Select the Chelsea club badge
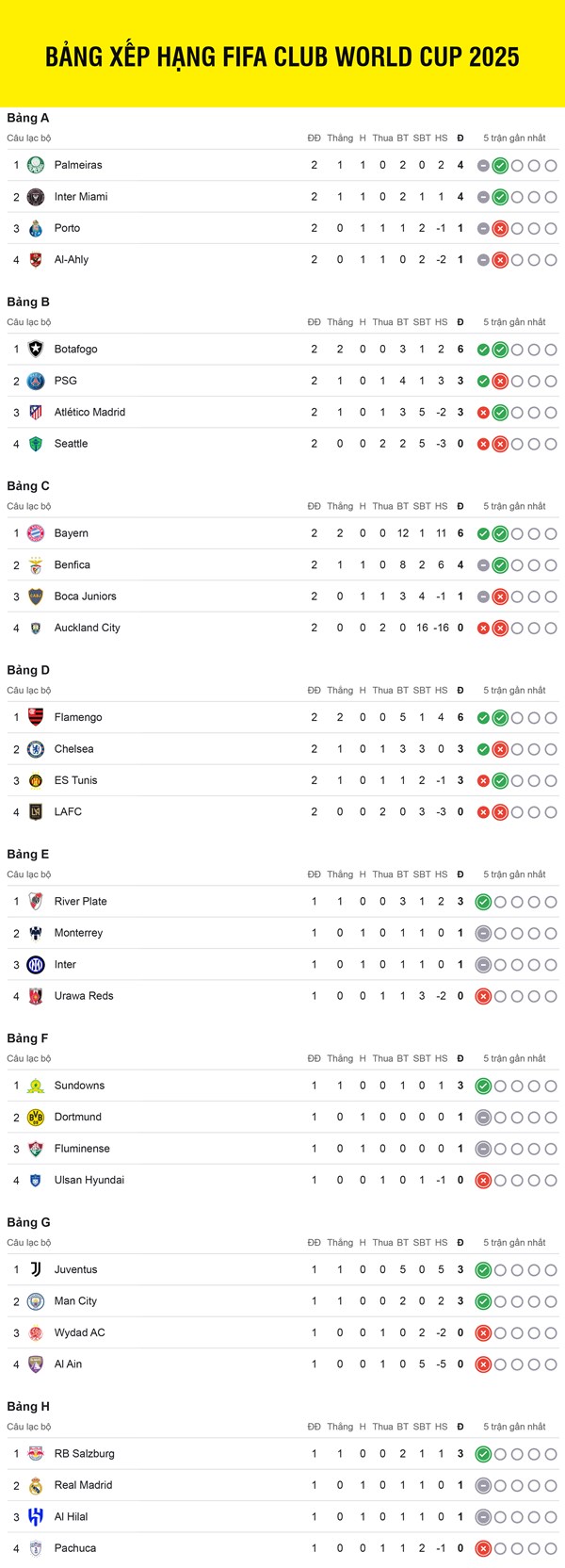565x1568 pixels. click(x=36, y=749)
